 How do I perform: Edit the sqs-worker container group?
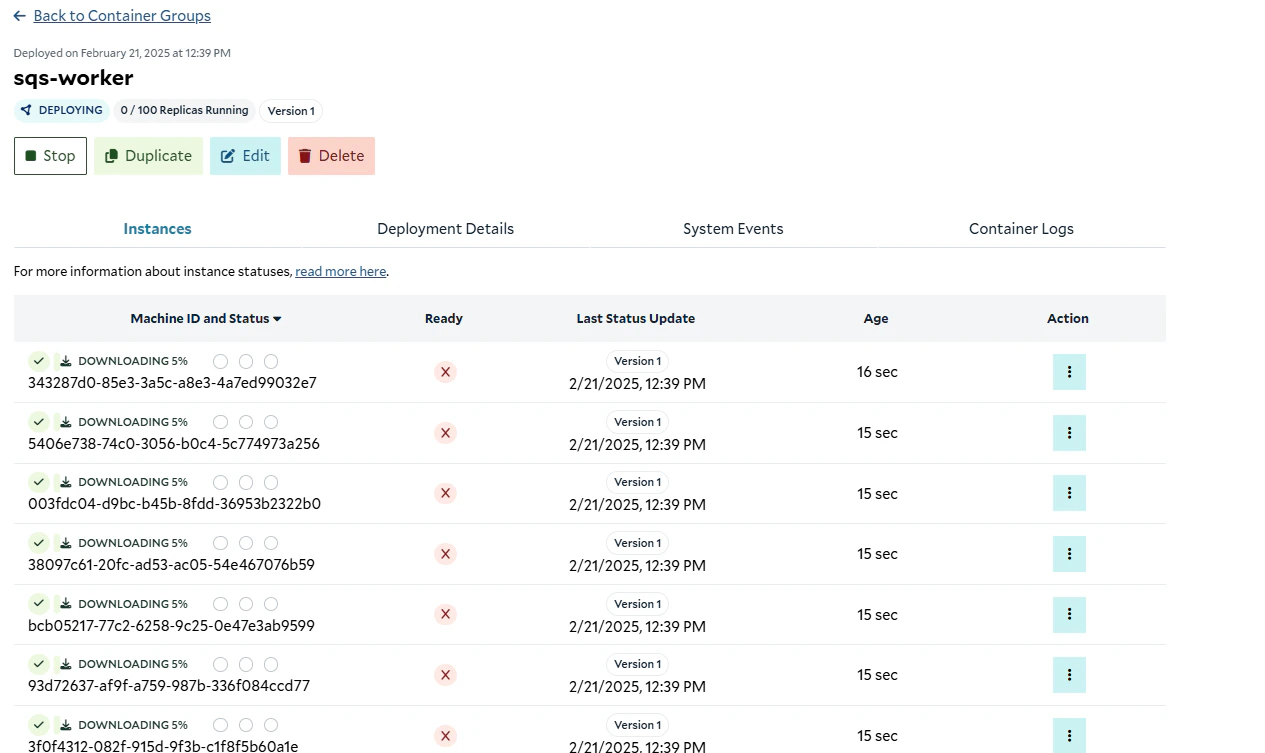pyautogui.click(x=245, y=156)
